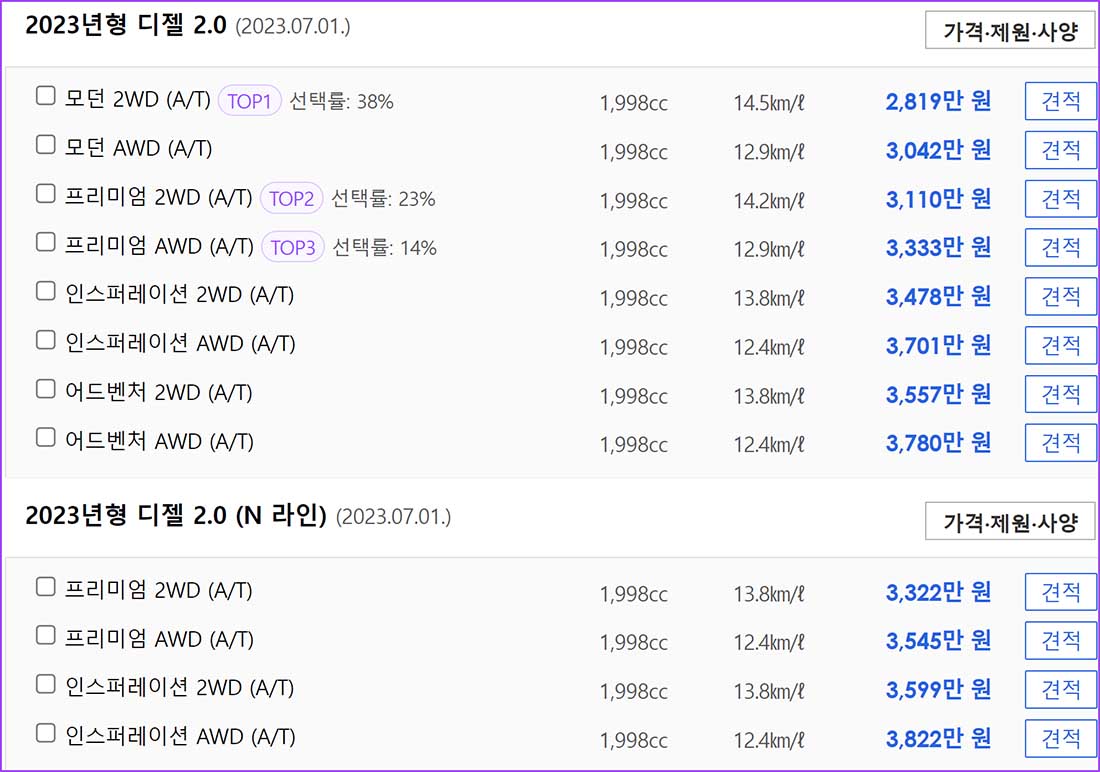Click the TOP3 badge

293,247
